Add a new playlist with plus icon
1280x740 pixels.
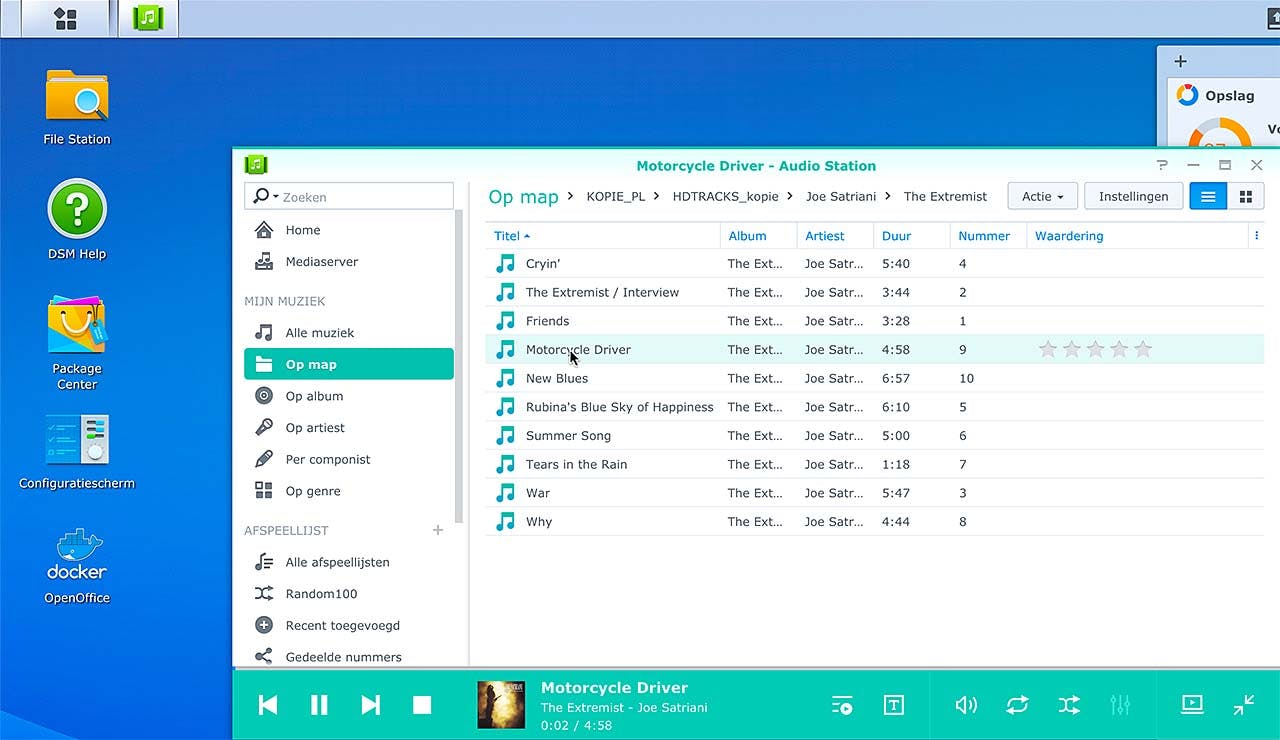(x=438, y=530)
